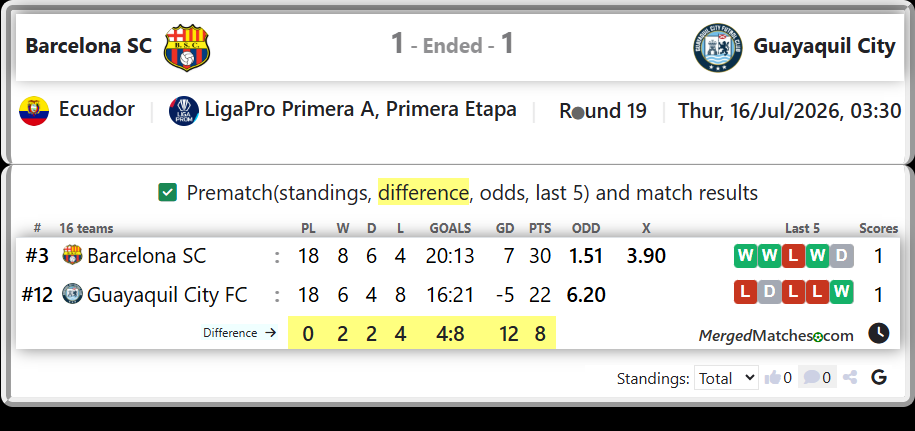Click the share icon

click(x=850, y=378)
